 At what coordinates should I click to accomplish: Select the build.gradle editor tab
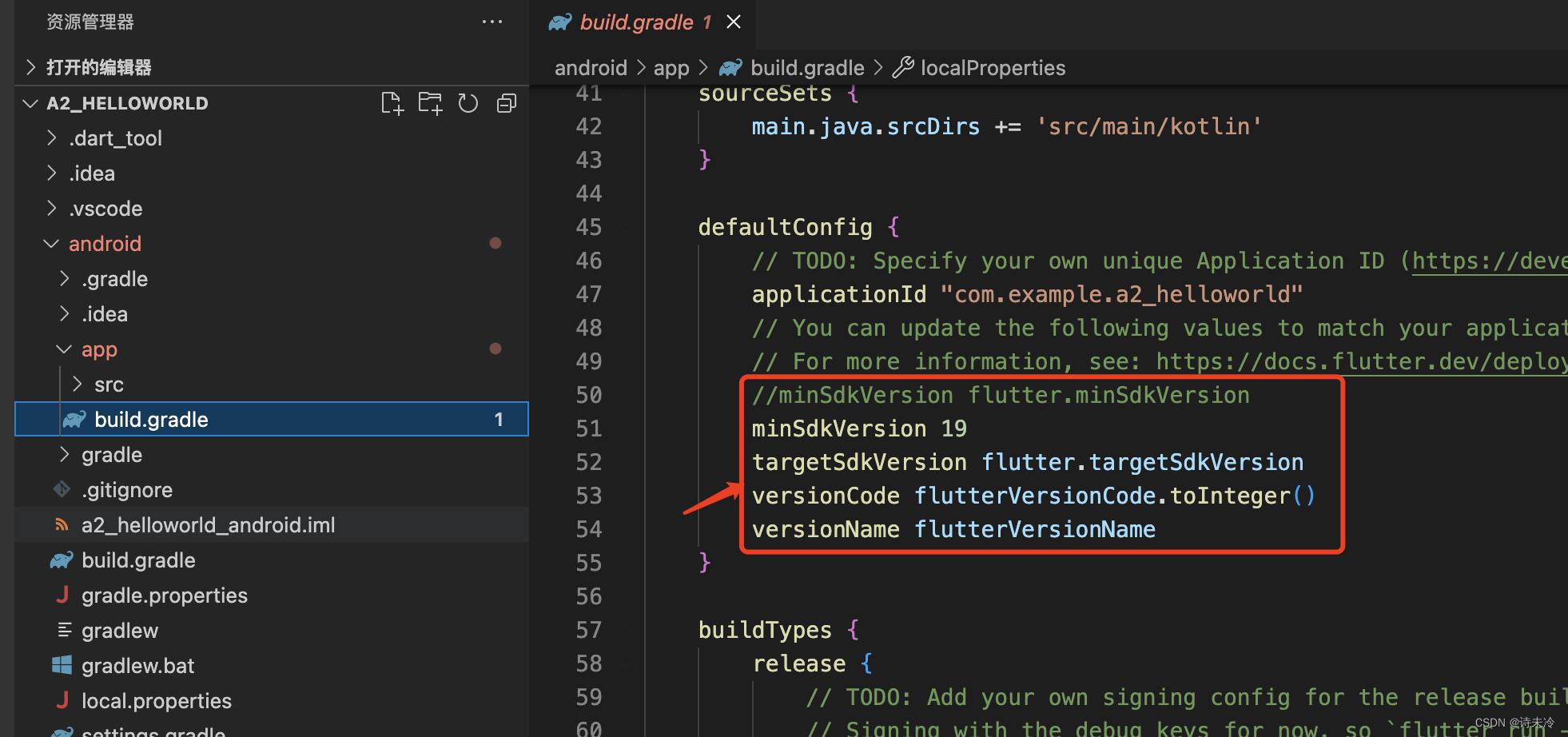(x=643, y=22)
